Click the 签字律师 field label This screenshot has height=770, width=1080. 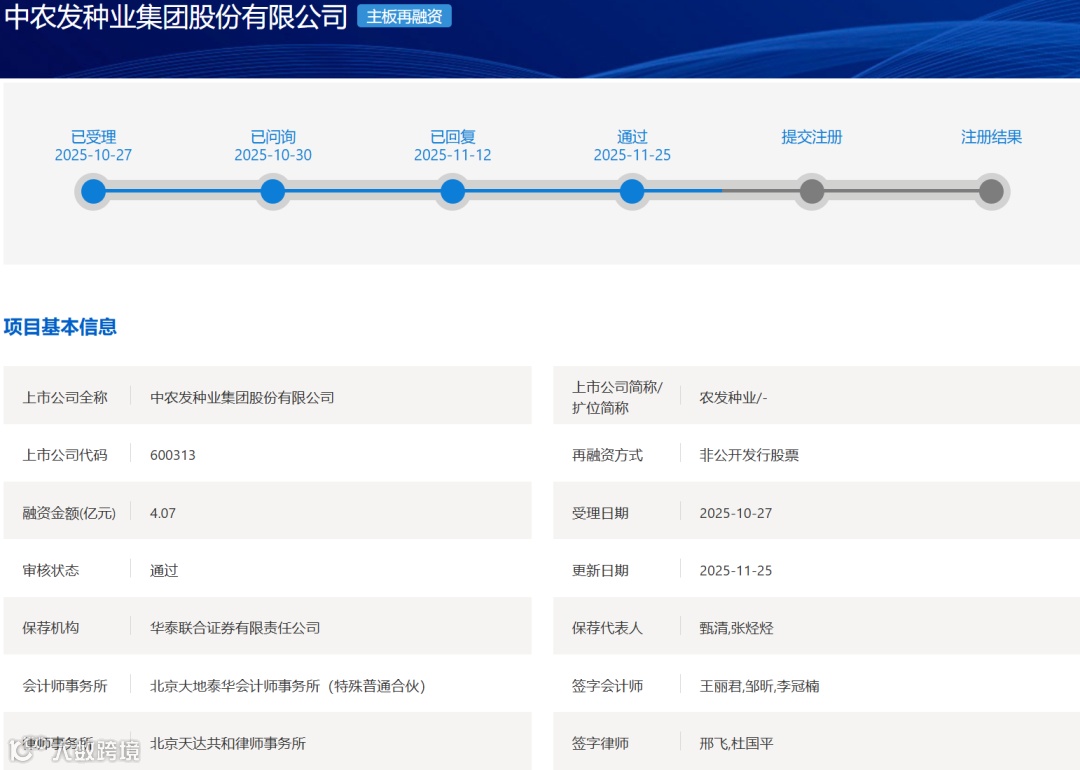600,744
